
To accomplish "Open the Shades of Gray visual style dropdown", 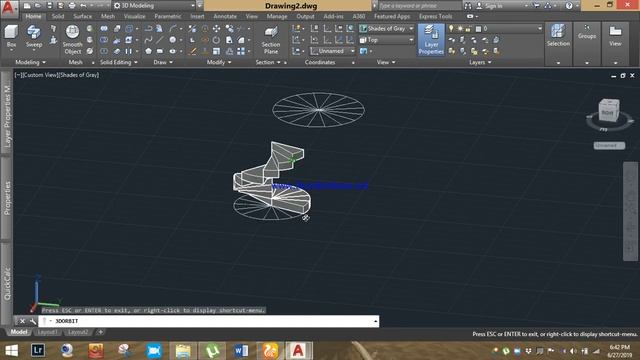I will click(386, 29).
